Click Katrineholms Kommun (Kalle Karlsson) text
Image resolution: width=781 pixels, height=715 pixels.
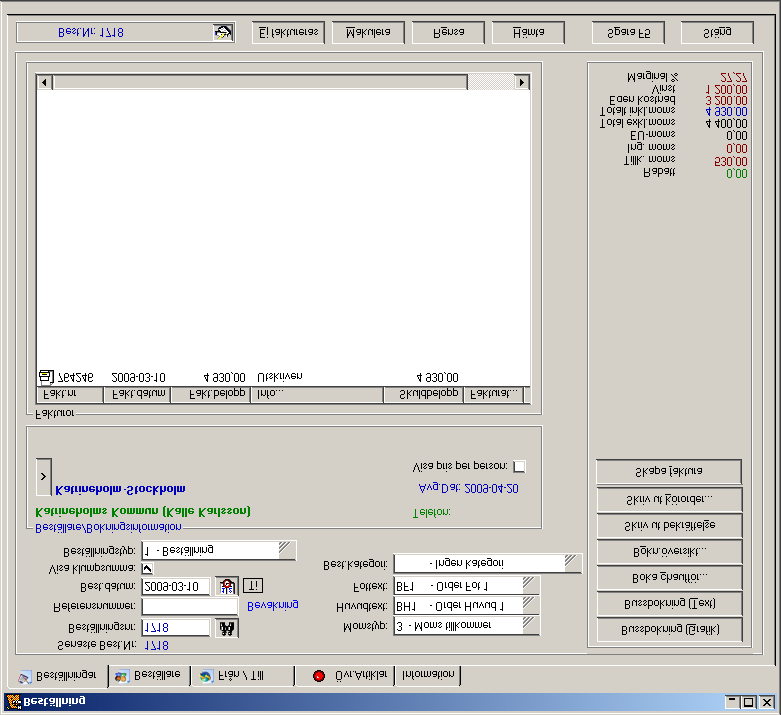coord(143,512)
